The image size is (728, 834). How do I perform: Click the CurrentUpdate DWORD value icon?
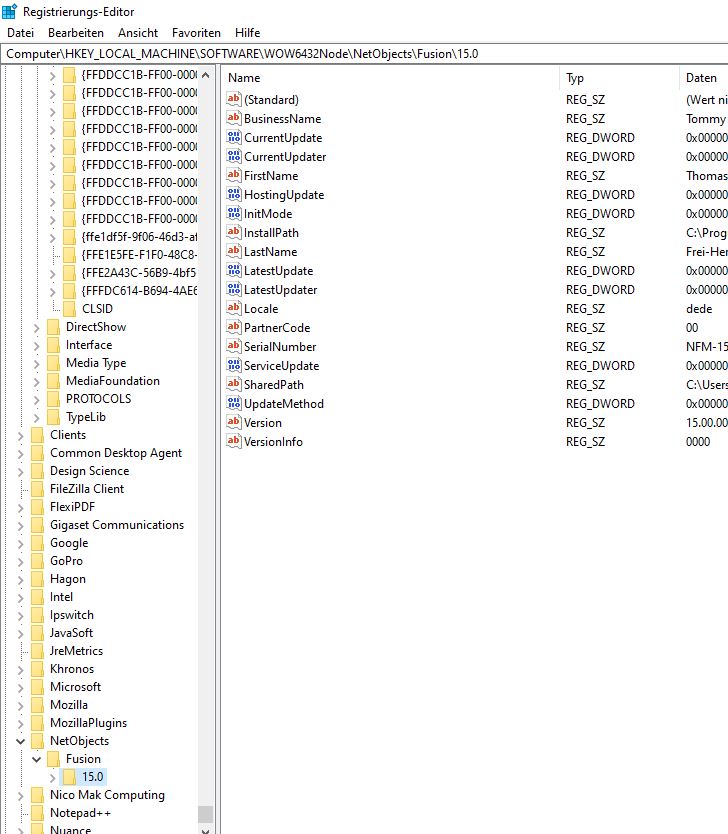(234, 138)
